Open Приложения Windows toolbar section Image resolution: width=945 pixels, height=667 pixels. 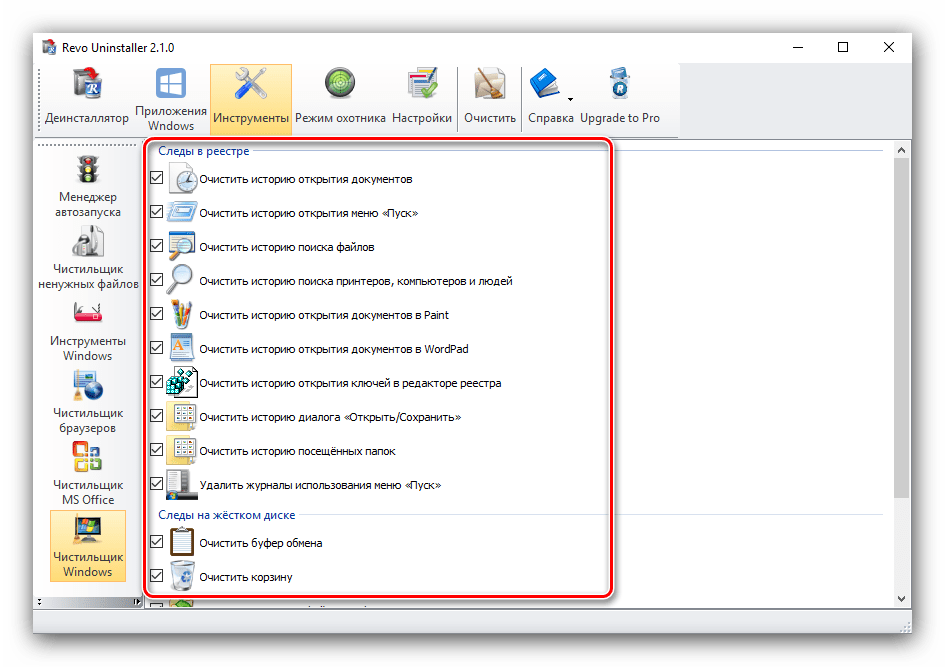pyautogui.click(x=171, y=98)
